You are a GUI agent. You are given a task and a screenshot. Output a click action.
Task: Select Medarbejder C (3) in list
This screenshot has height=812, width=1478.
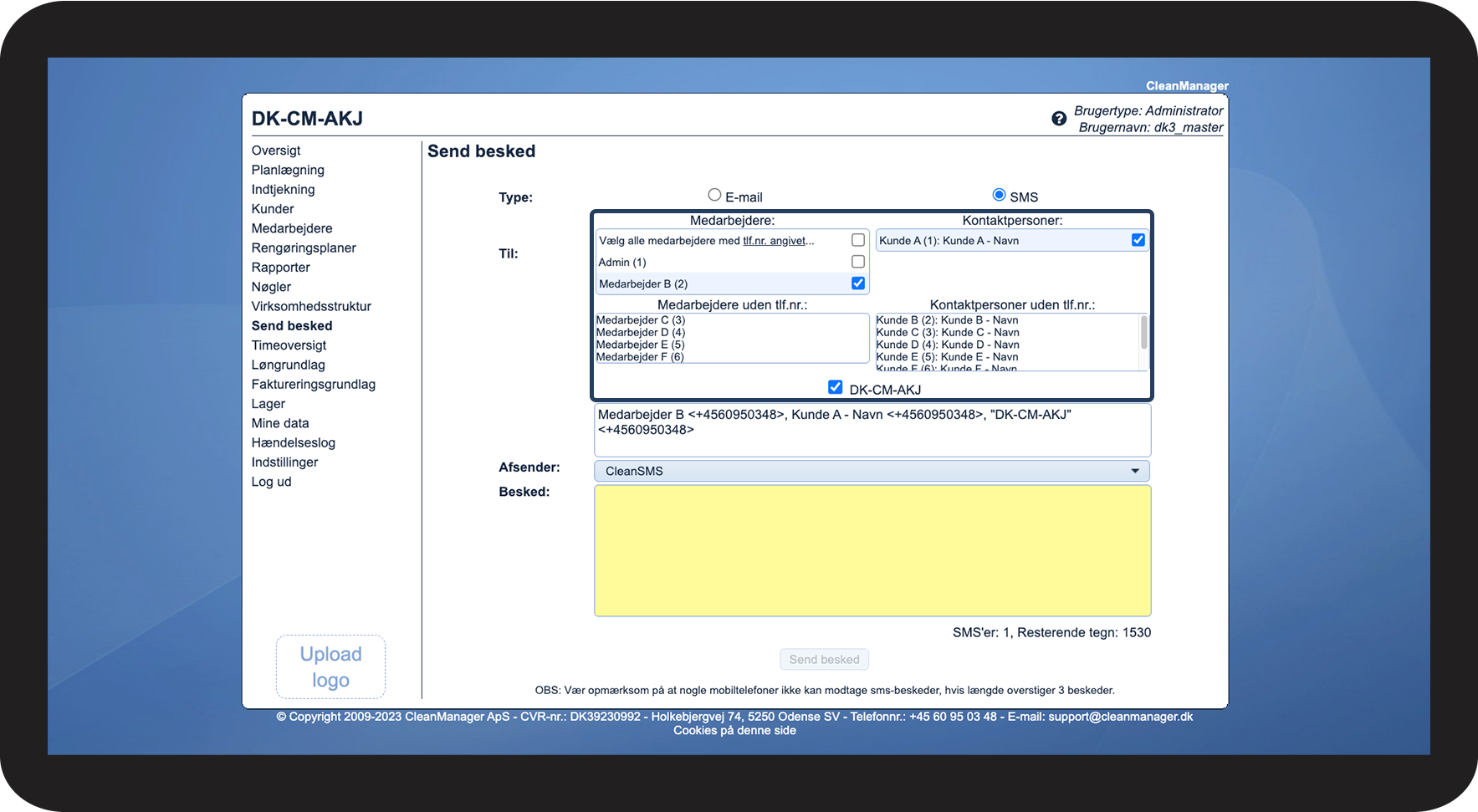[x=641, y=320]
